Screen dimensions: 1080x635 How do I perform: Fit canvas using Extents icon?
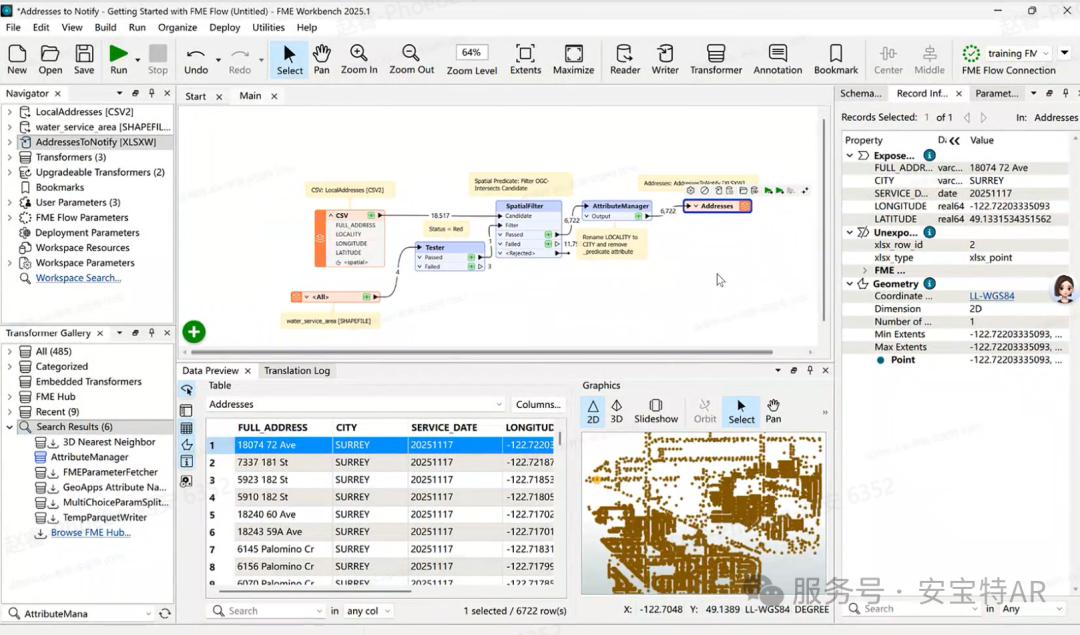pos(526,59)
